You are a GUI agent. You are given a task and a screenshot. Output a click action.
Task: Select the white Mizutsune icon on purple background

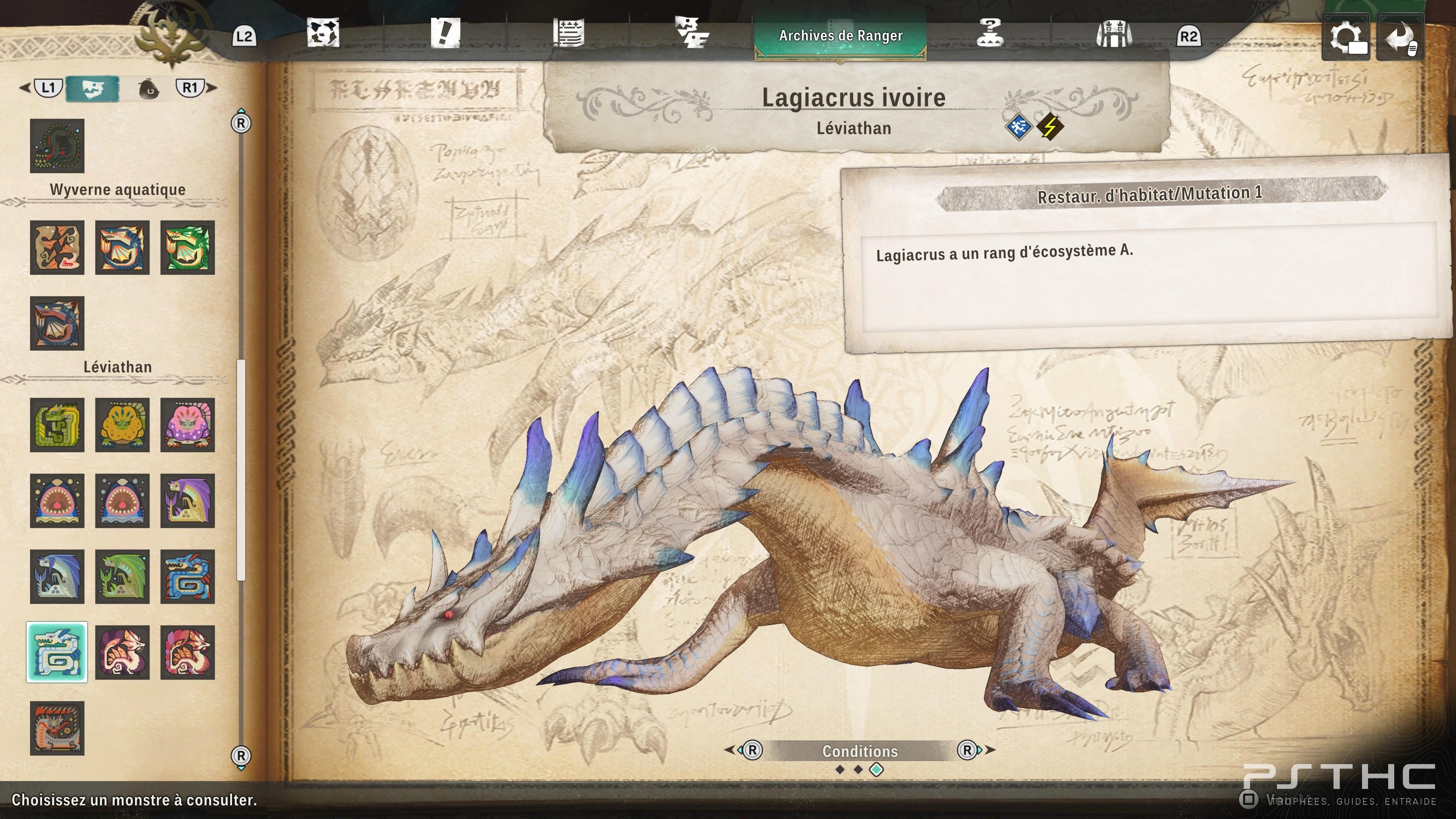point(122,652)
